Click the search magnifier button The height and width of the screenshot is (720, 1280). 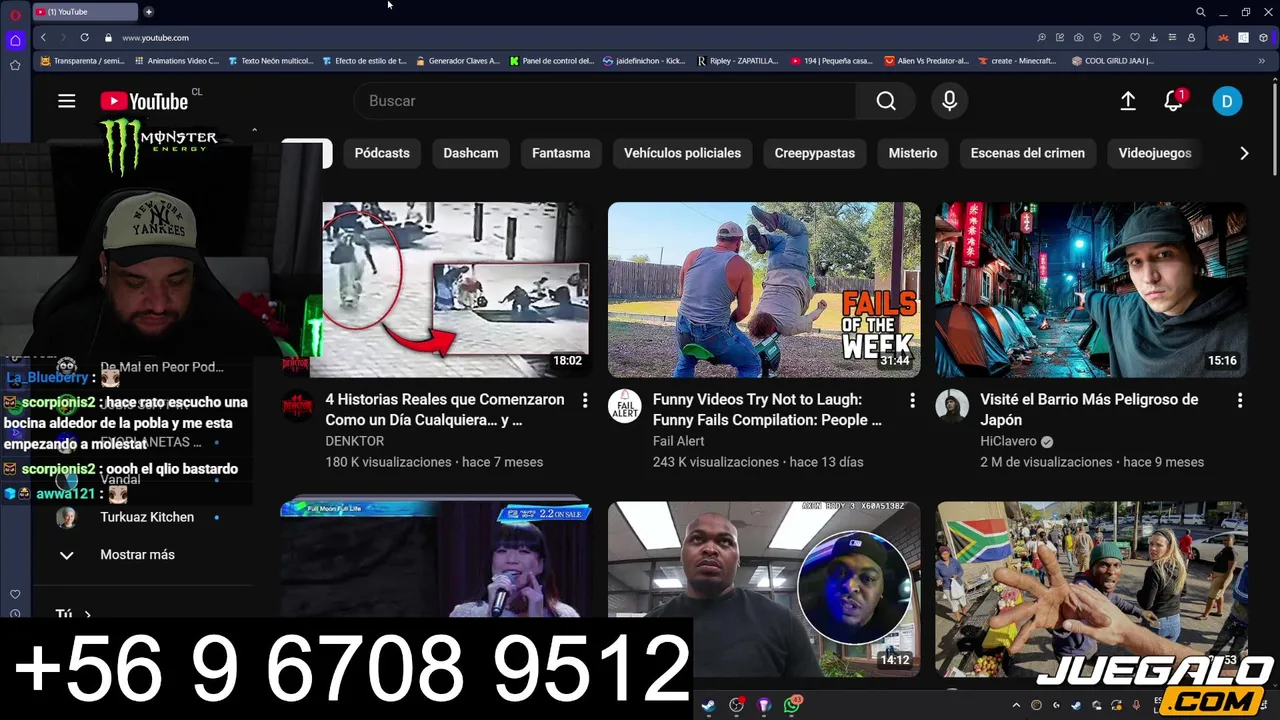point(886,101)
